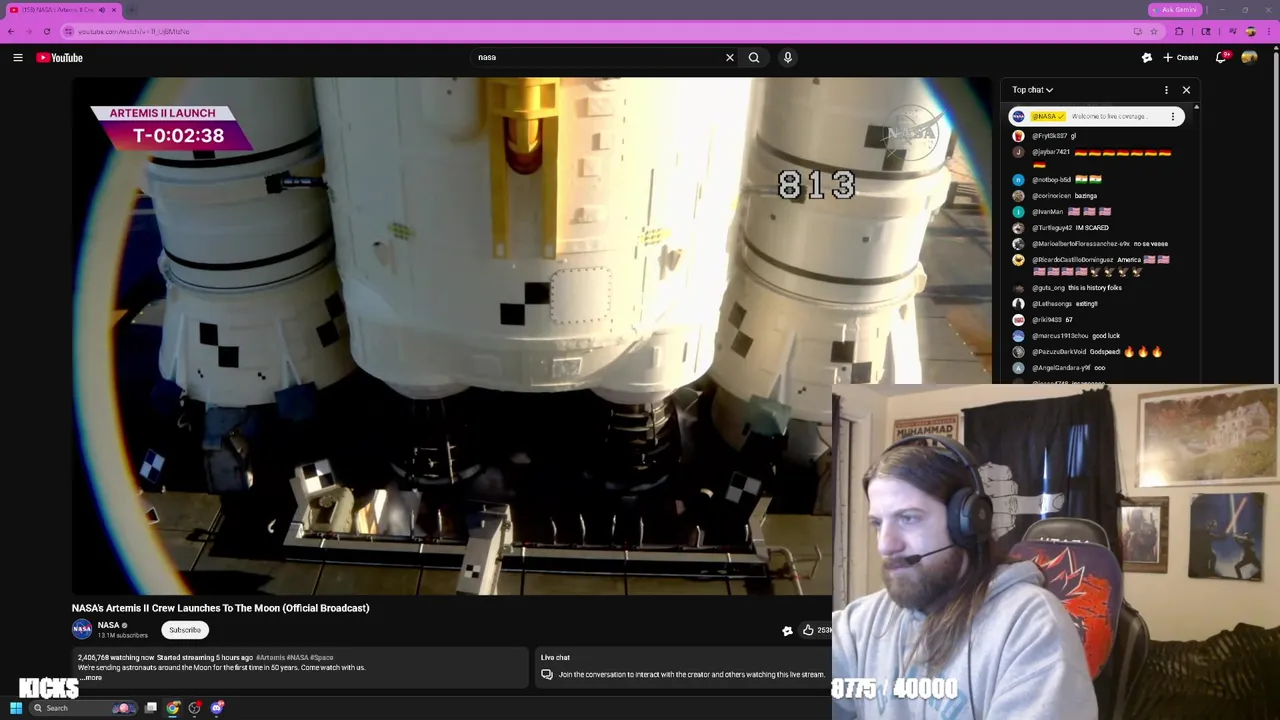The image size is (1280, 720).
Task: Open YouTube notifications bell
Action: tap(1221, 57)
